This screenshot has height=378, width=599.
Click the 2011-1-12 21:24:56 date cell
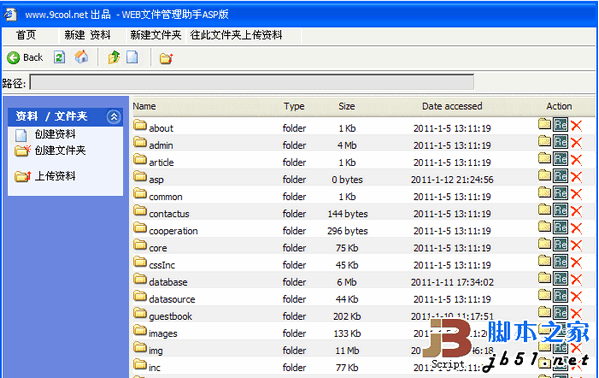click(x=452, y=180)
